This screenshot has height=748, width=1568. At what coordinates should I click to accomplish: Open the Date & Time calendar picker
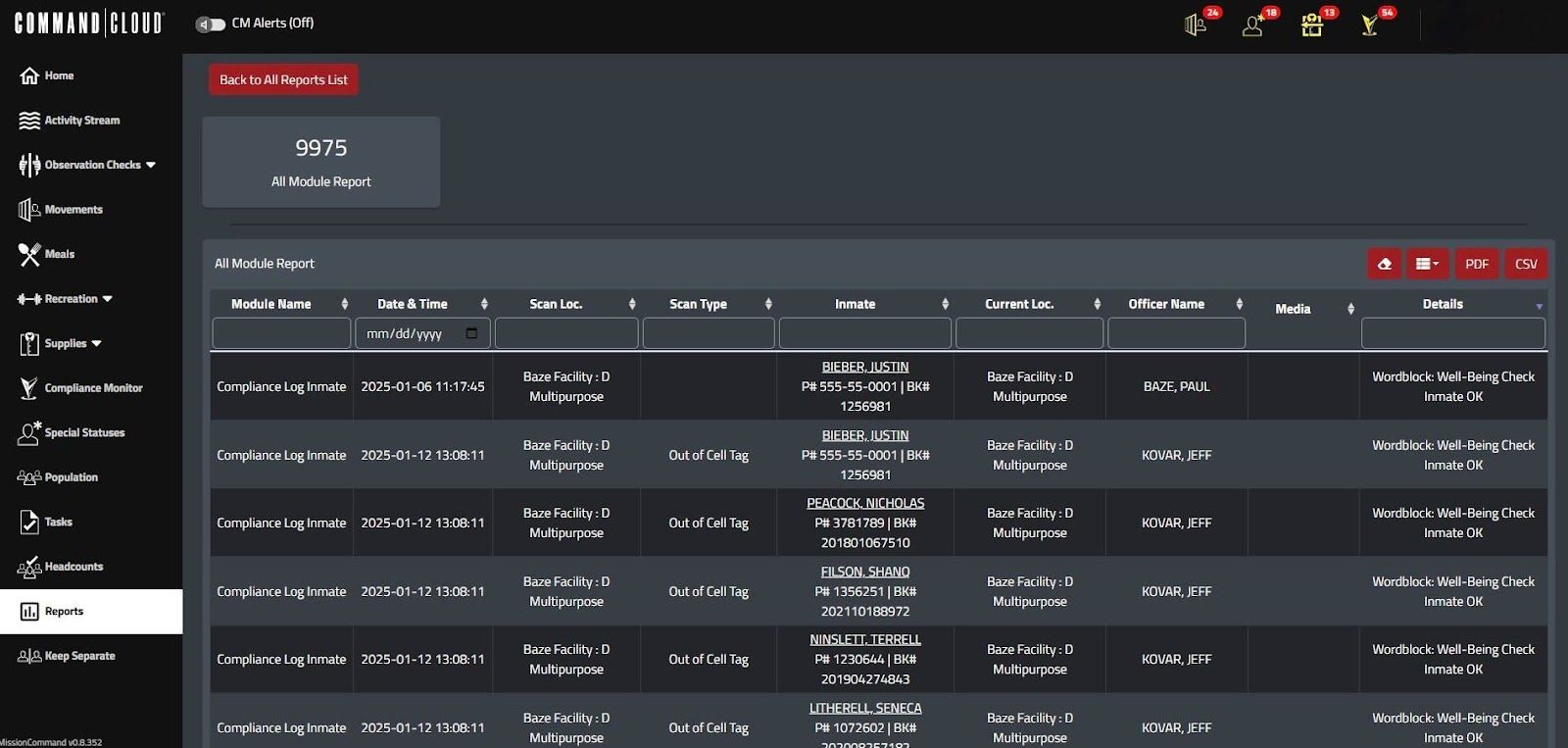point(472,333)
